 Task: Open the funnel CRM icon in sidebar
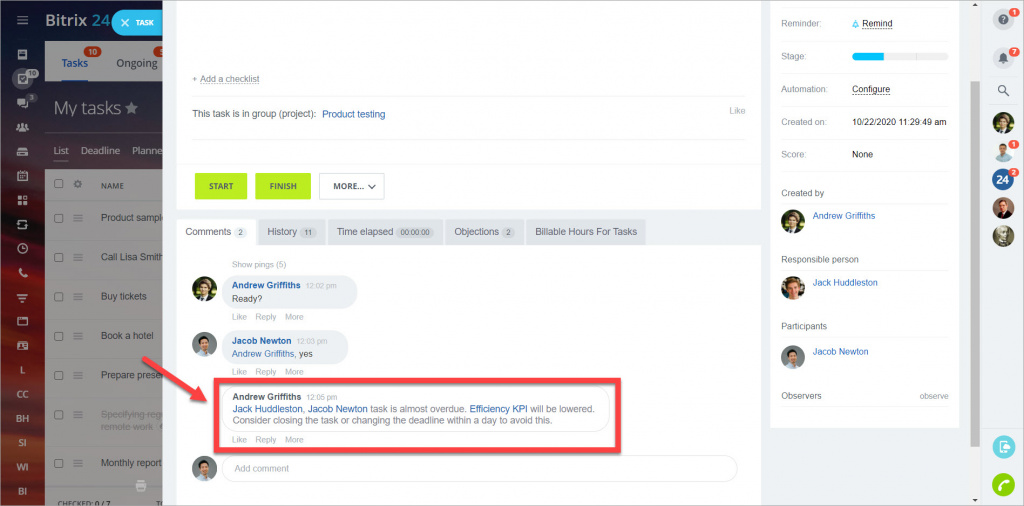[22, 298]
